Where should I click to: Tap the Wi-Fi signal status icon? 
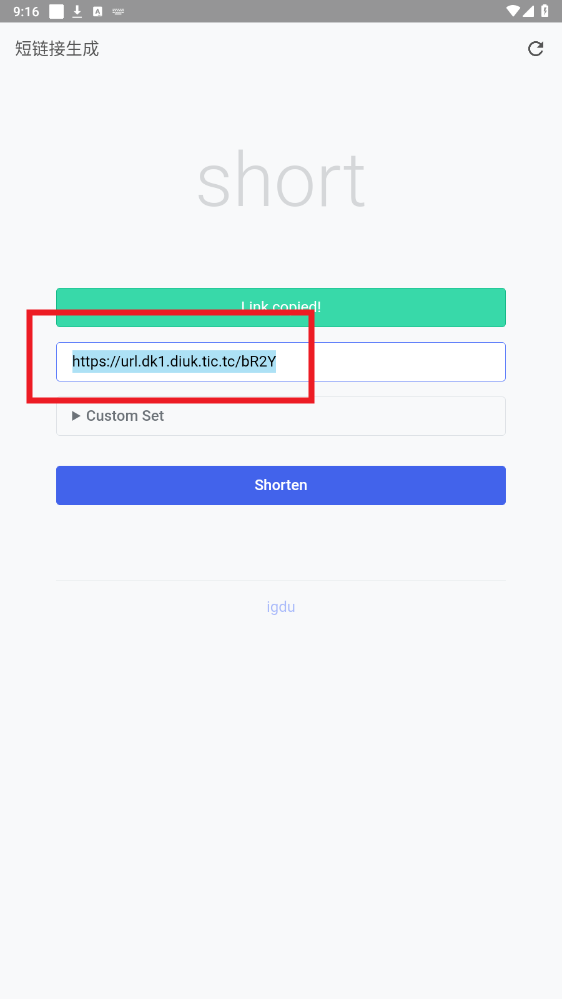pos(514,11)
